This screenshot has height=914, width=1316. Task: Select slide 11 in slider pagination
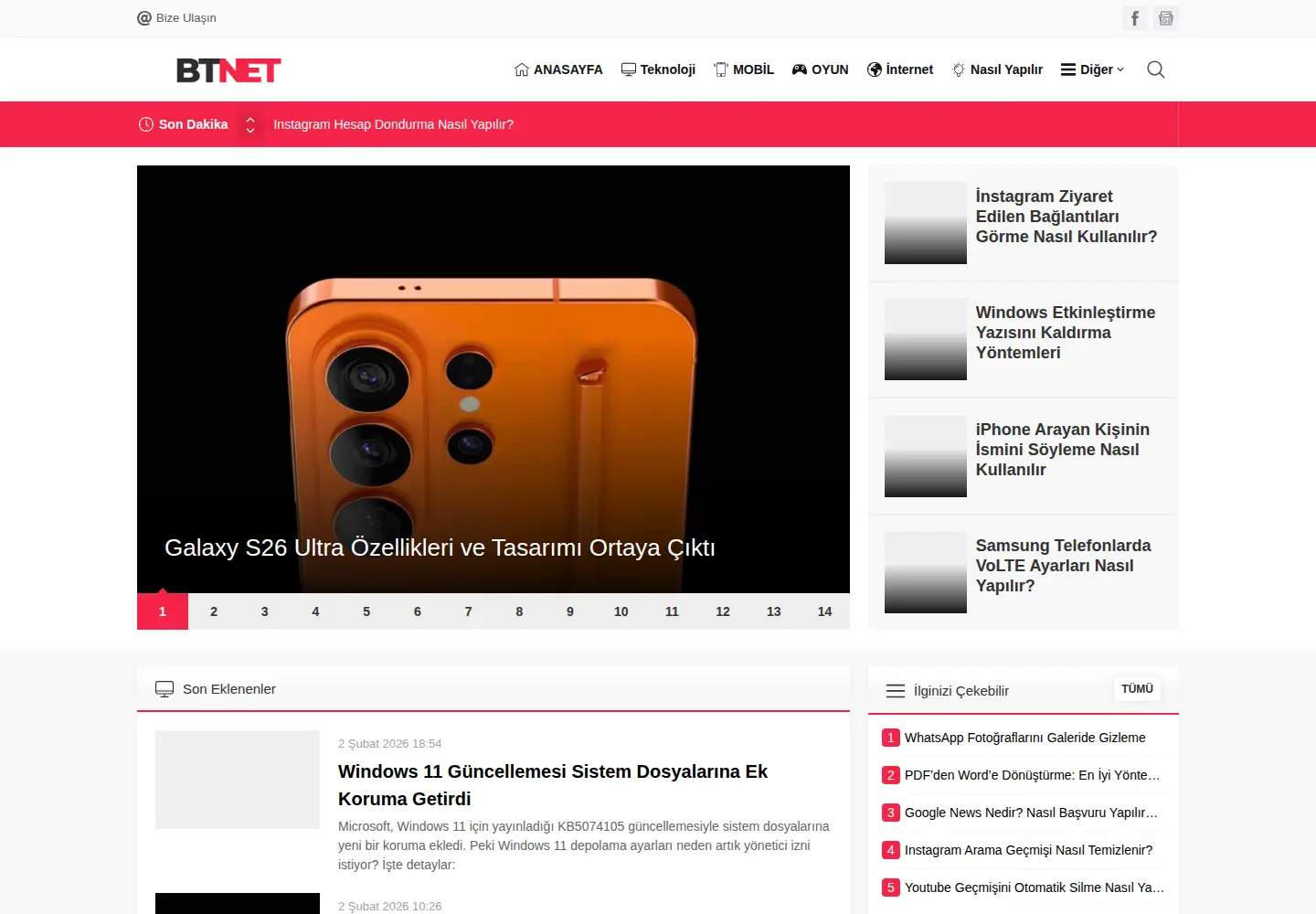[672, 611]
